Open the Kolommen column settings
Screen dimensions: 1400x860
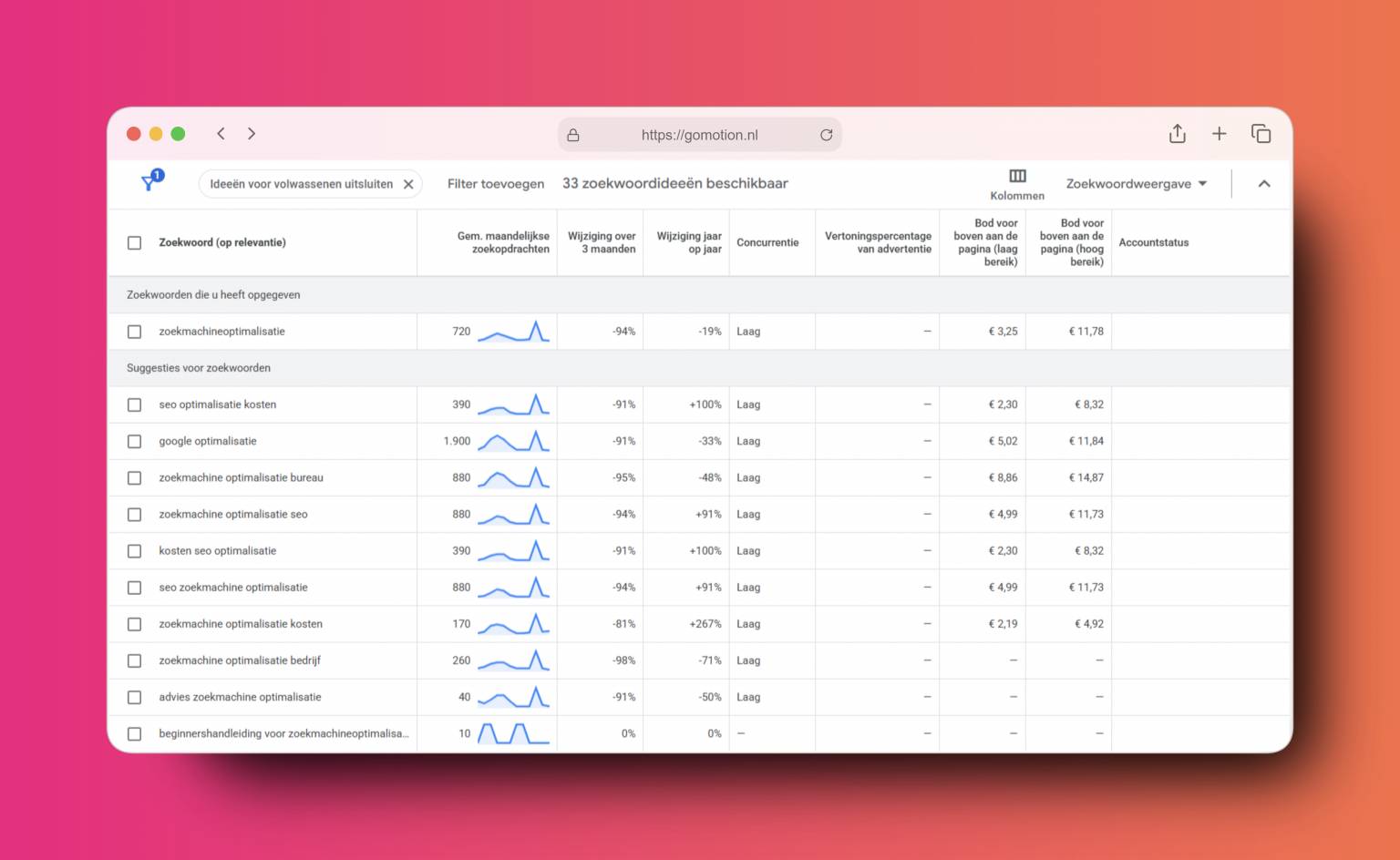[1017, 183]
